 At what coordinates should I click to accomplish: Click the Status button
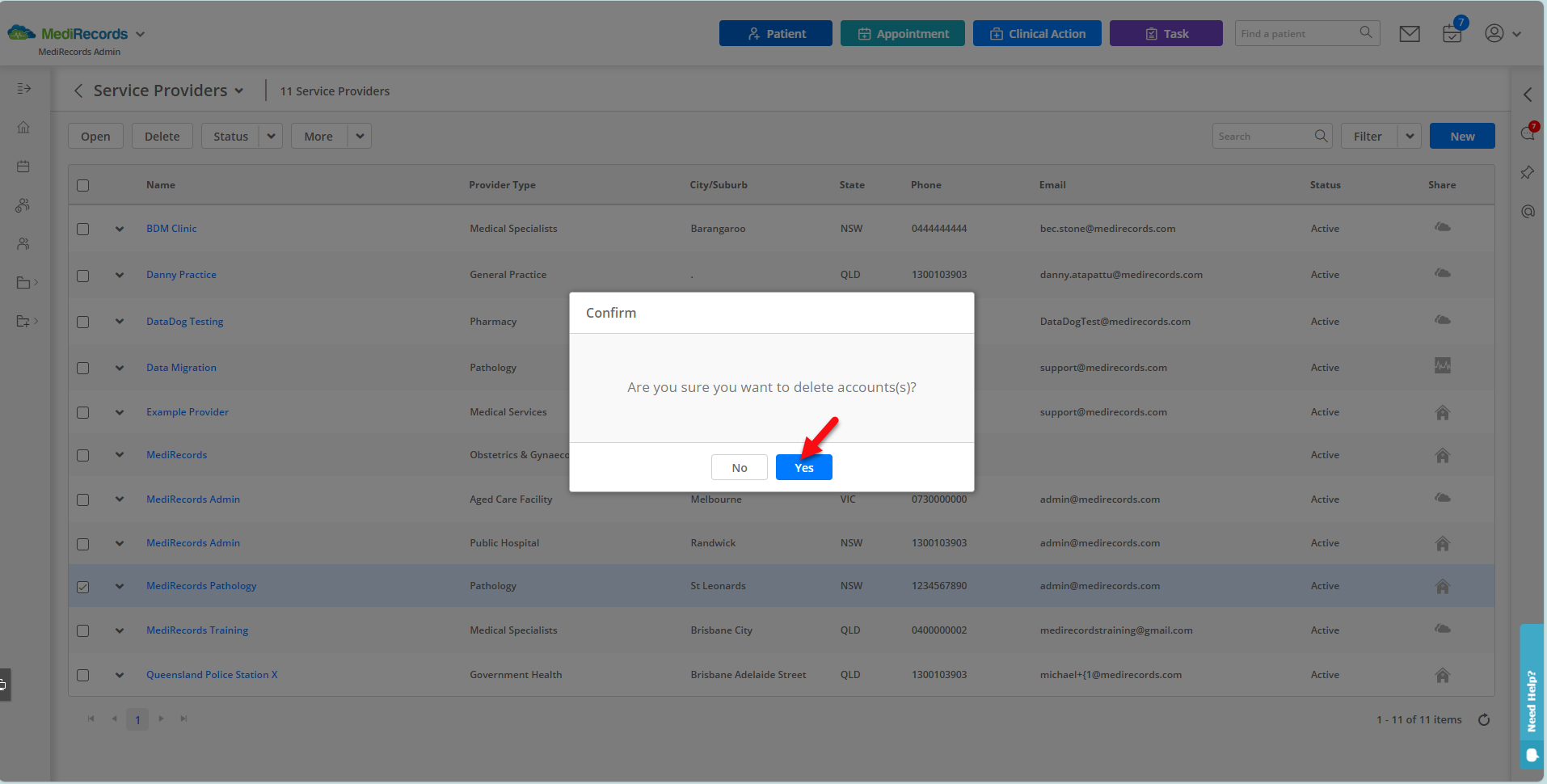(x=230, y=136)
